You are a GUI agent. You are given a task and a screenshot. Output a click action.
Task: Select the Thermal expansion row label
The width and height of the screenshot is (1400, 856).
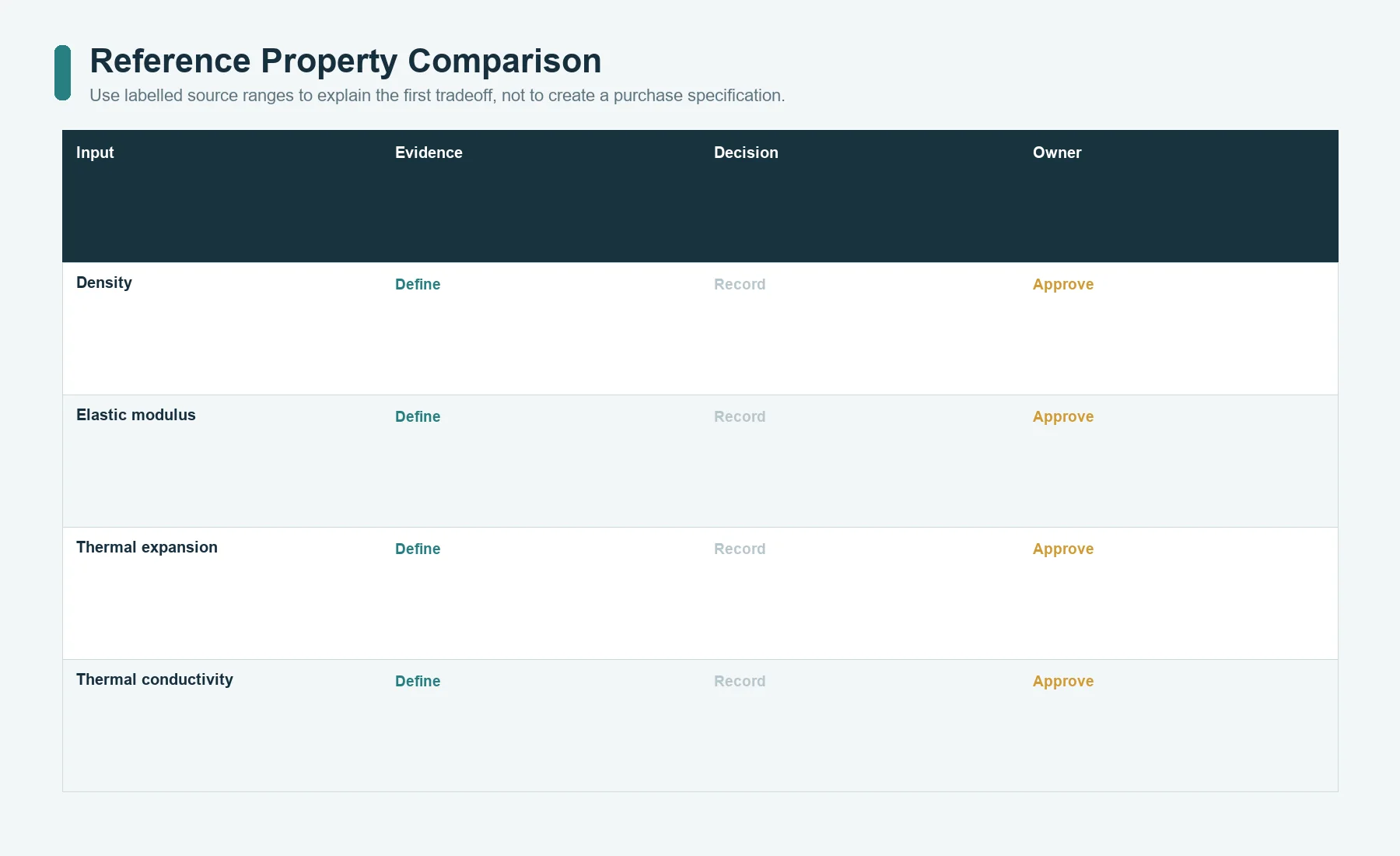(x=147, y=547)
